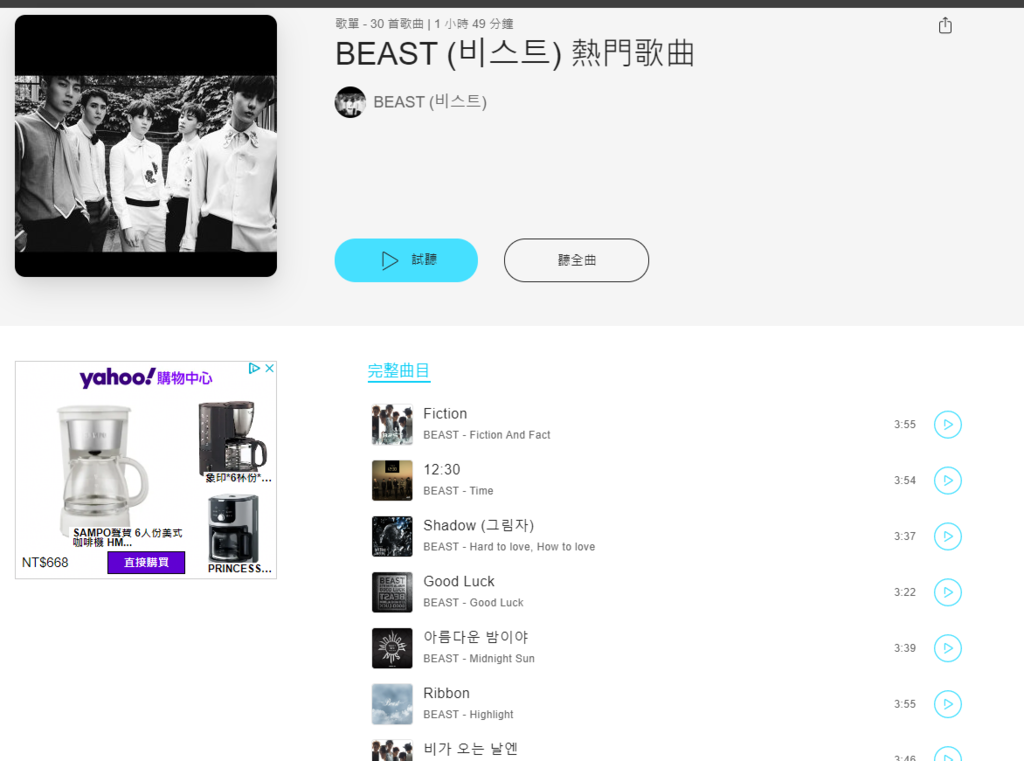Play the Good Luck track
This screenshot has height=761, width=1024.
coord(948,592)
